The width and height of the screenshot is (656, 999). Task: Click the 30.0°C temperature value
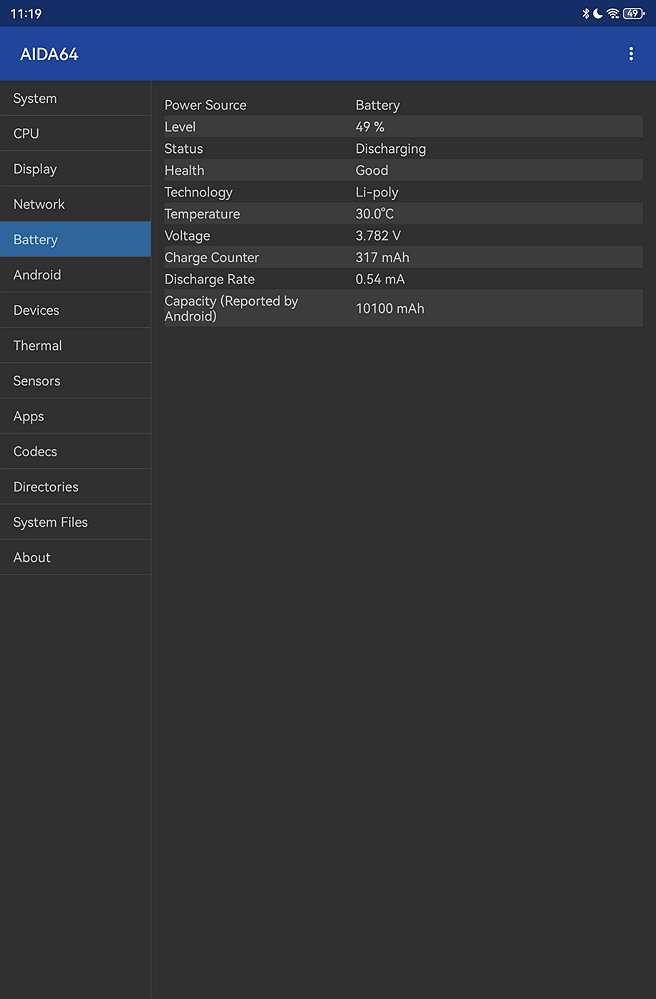(374, 214)
